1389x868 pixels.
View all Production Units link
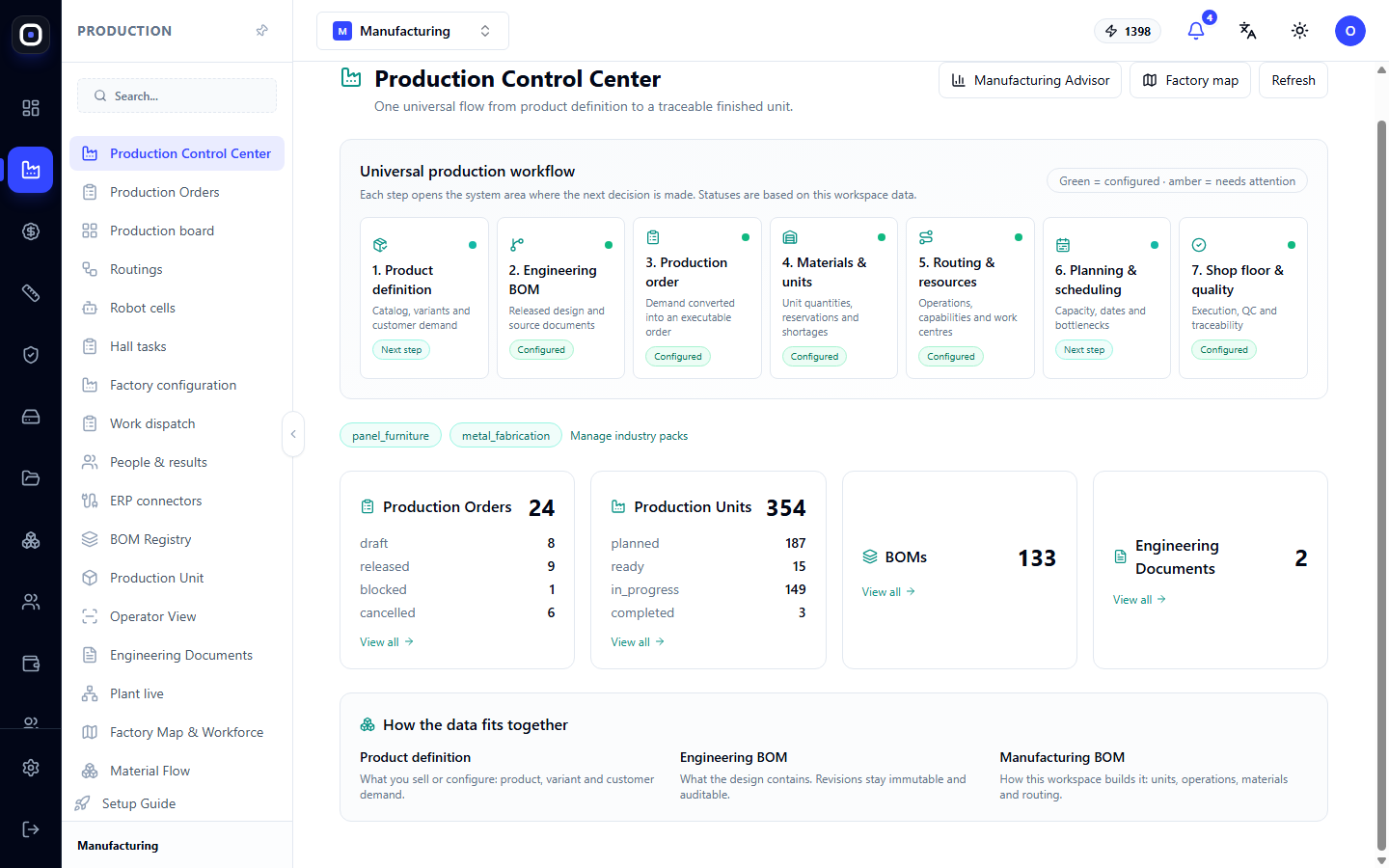(638, 641)
